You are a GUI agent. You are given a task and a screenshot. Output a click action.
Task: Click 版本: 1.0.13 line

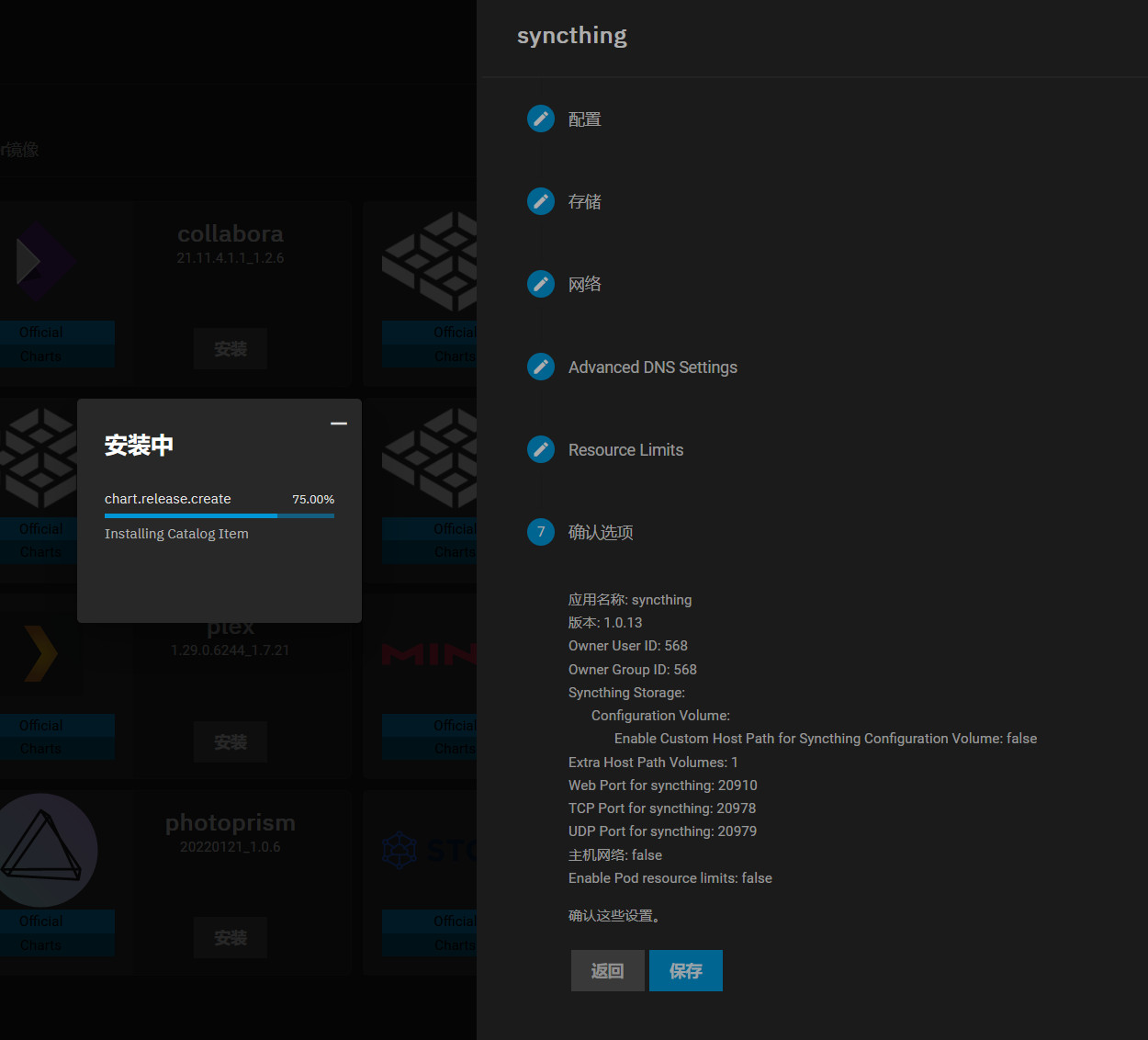[x=605, y=623]
